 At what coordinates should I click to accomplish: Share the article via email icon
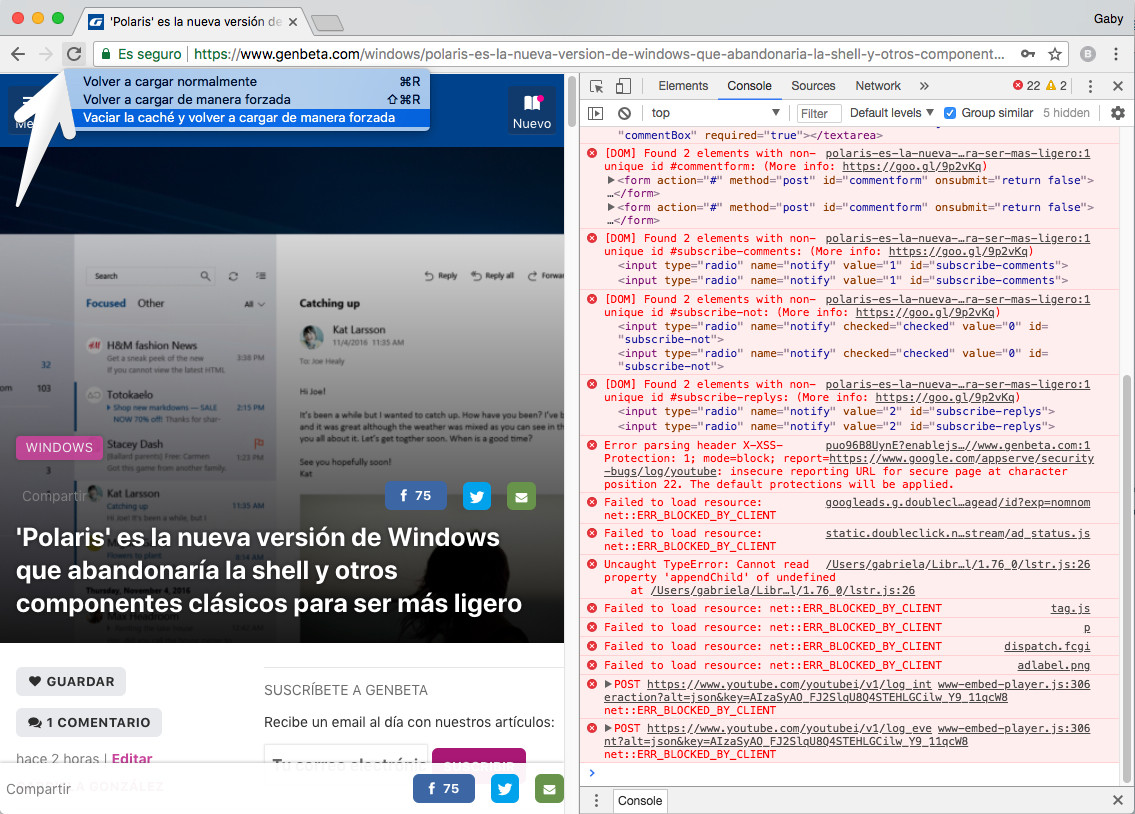521,496
